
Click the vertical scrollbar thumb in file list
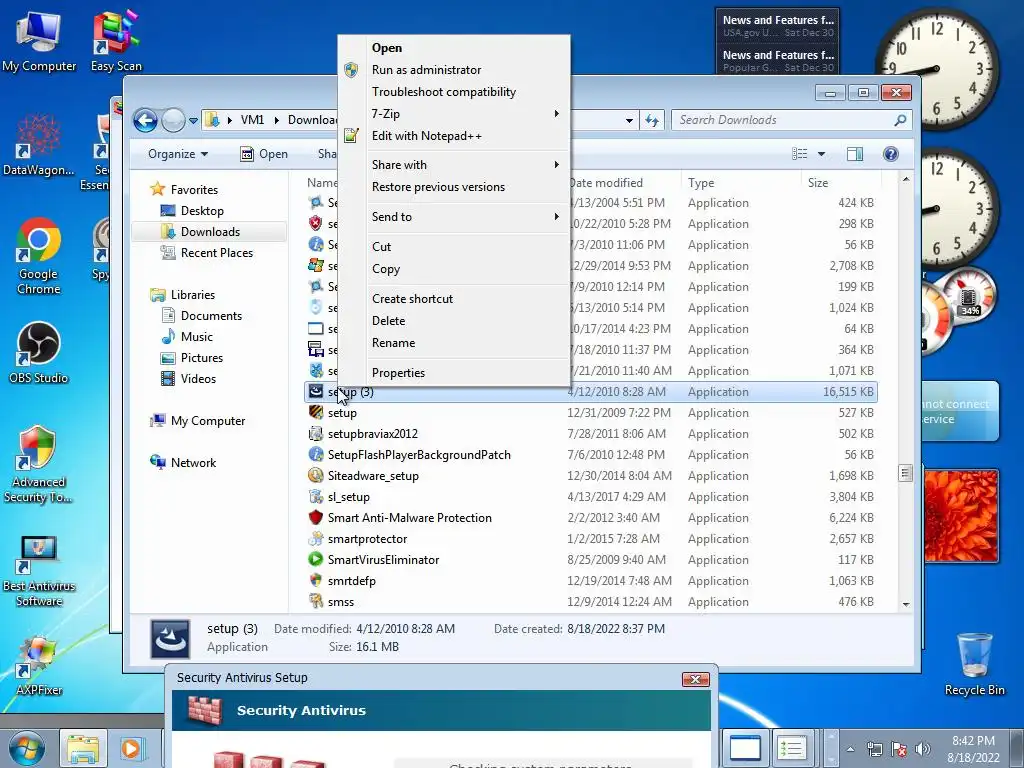coord(905,473)
